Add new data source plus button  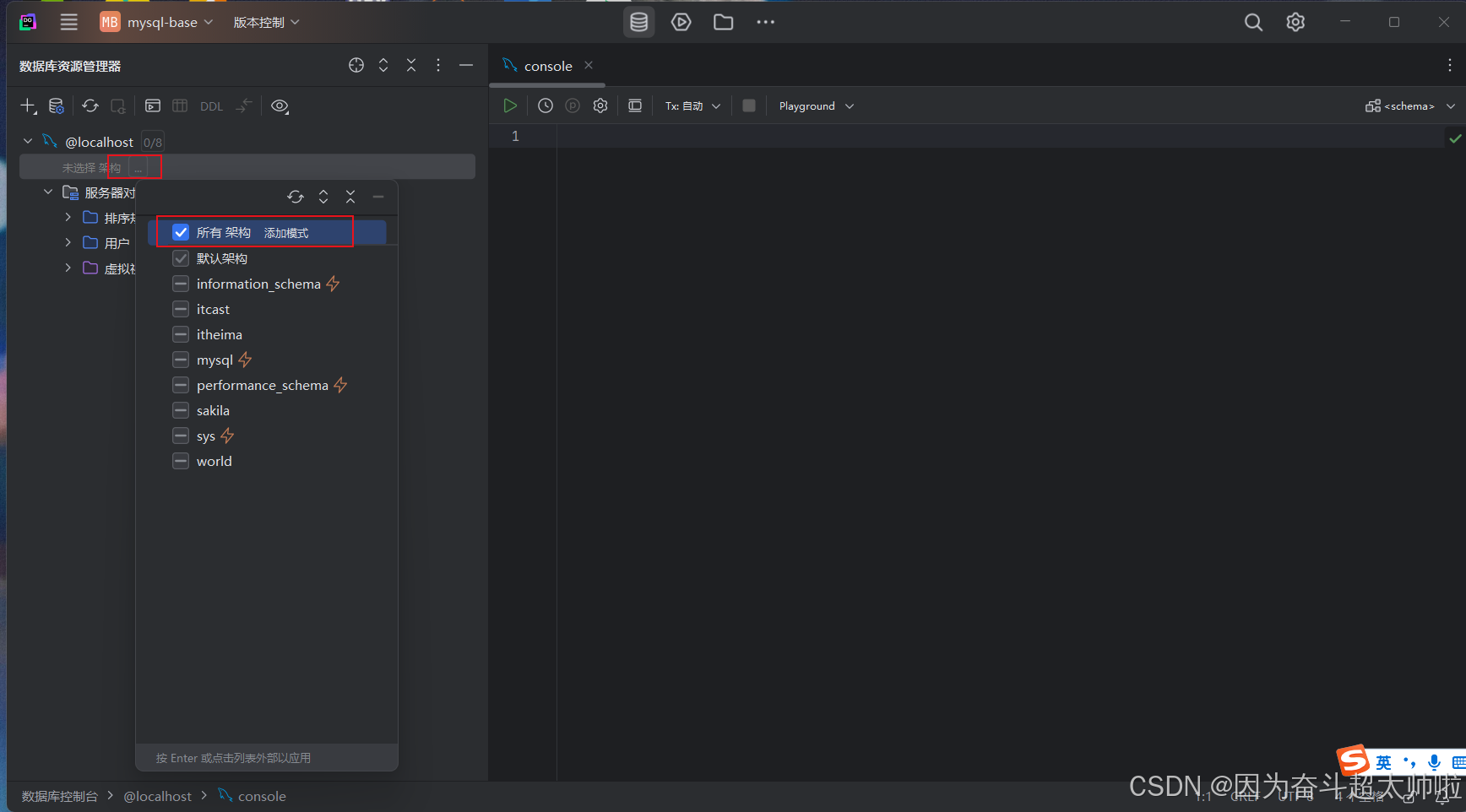pyautogui.click(x=28, y=106)
